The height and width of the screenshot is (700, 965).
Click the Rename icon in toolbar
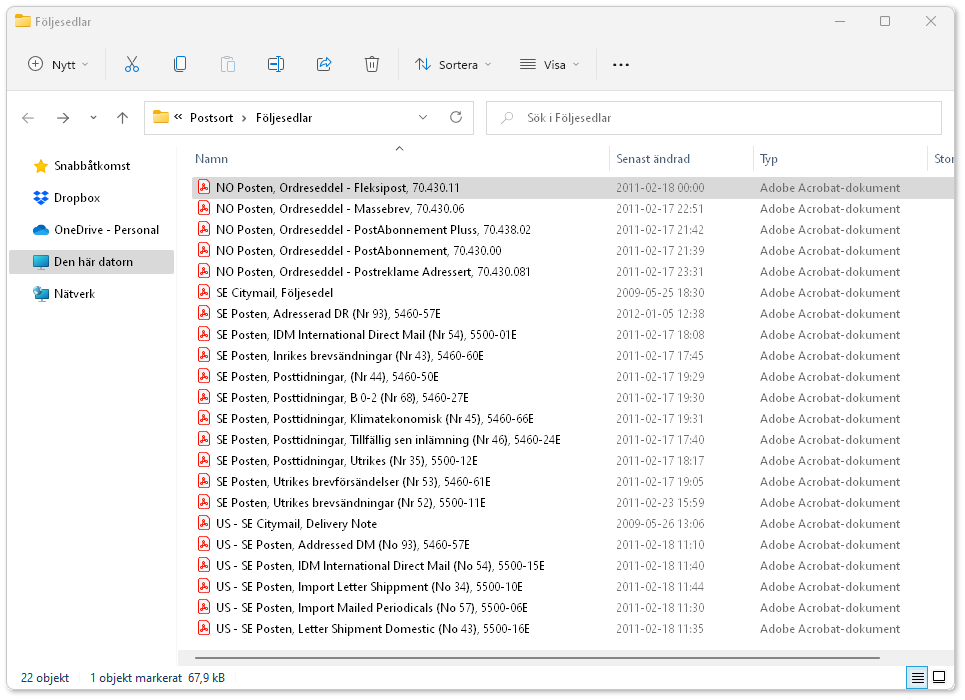pyautogui.click(x=276, y=65)
